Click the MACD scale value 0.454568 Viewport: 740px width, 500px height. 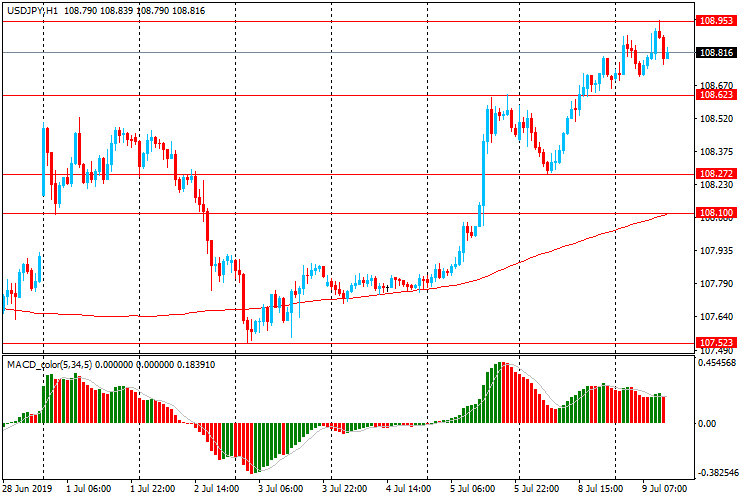[x=716, y=363]
